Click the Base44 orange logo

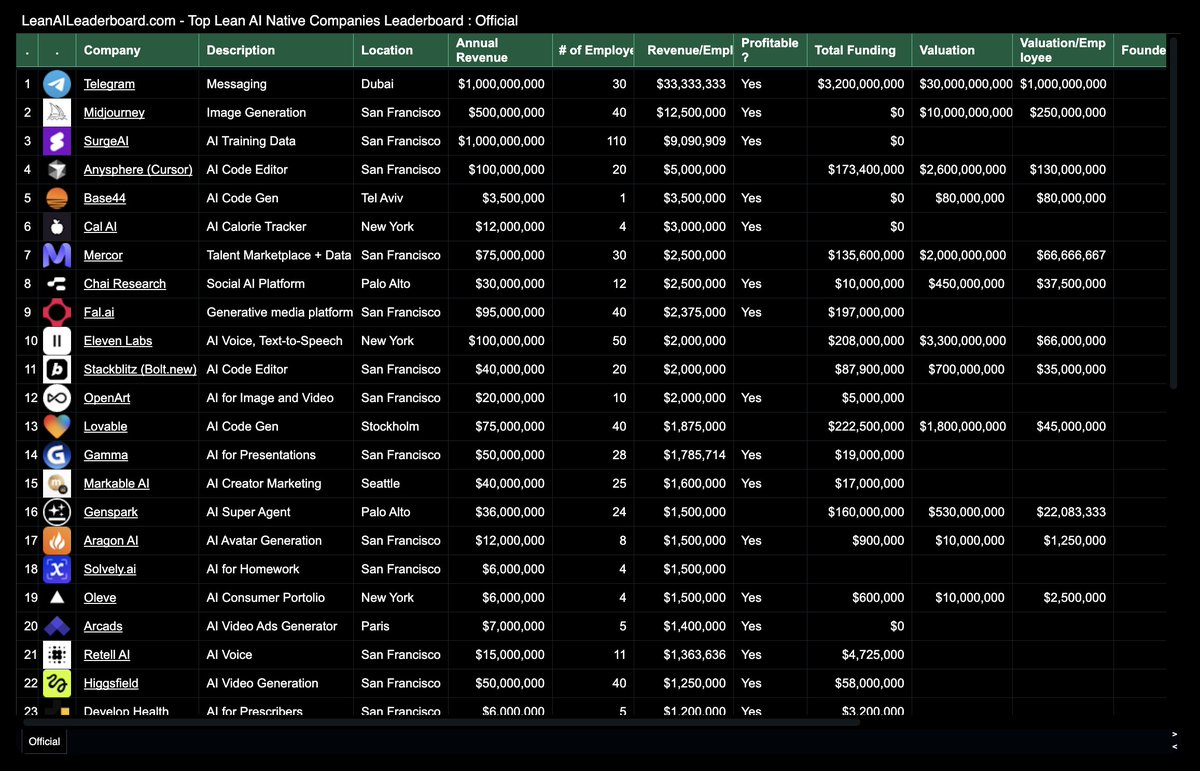tap(57, 198)
